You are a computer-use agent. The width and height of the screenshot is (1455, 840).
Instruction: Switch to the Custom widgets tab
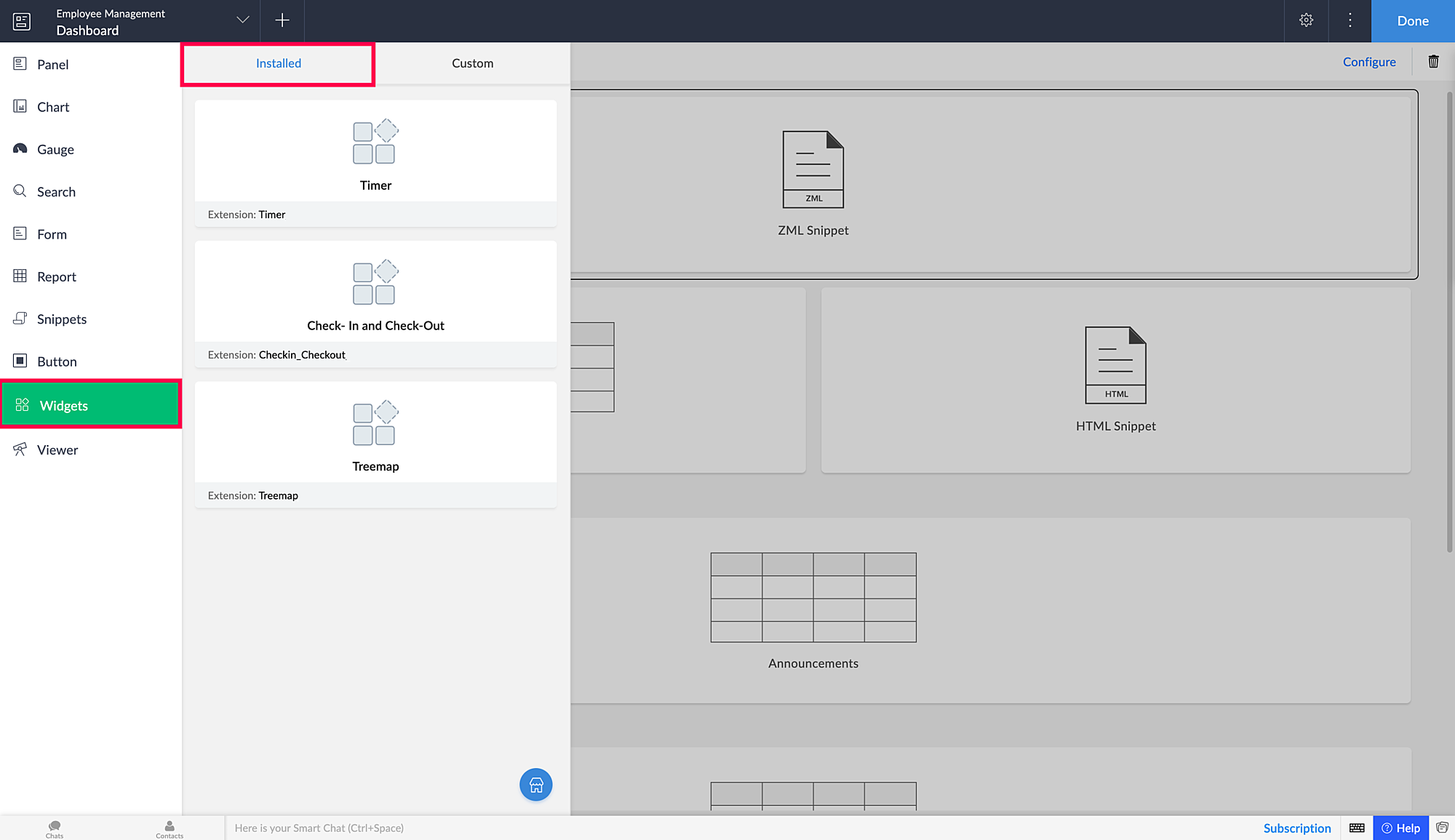coord(472,63)
